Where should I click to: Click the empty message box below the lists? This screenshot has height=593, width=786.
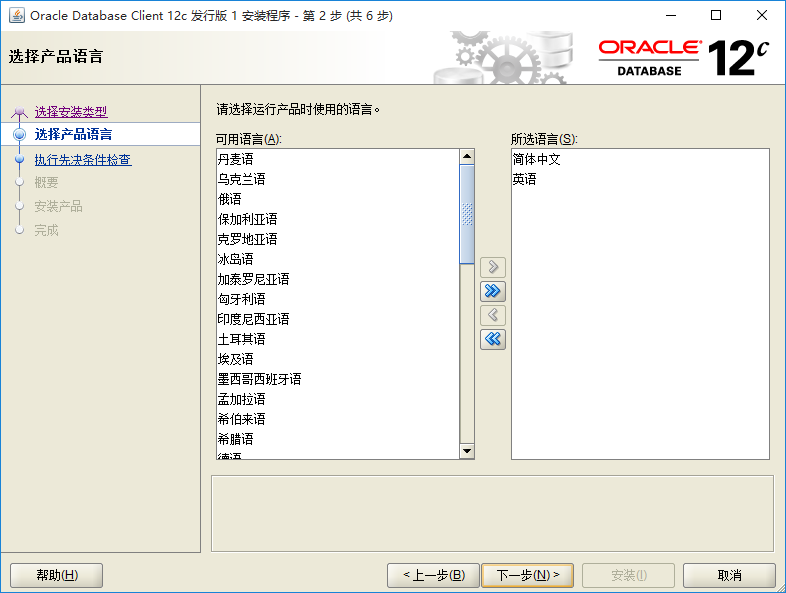tap(492, 513)
